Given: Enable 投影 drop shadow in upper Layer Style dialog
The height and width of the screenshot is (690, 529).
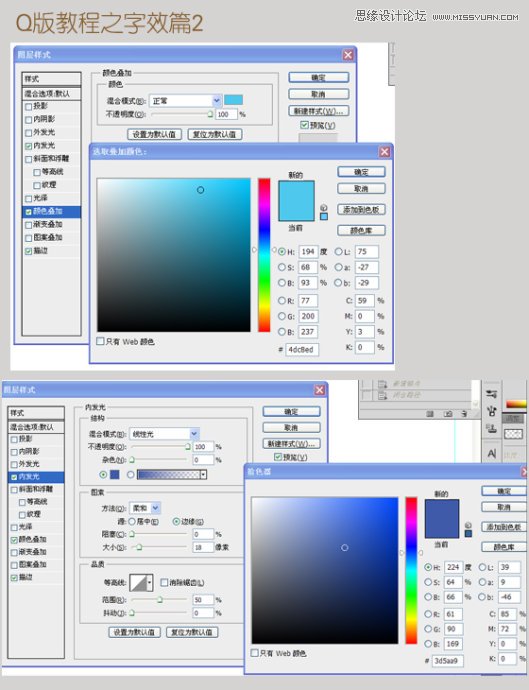Looking at the screenshot, I should coord(29,106).
